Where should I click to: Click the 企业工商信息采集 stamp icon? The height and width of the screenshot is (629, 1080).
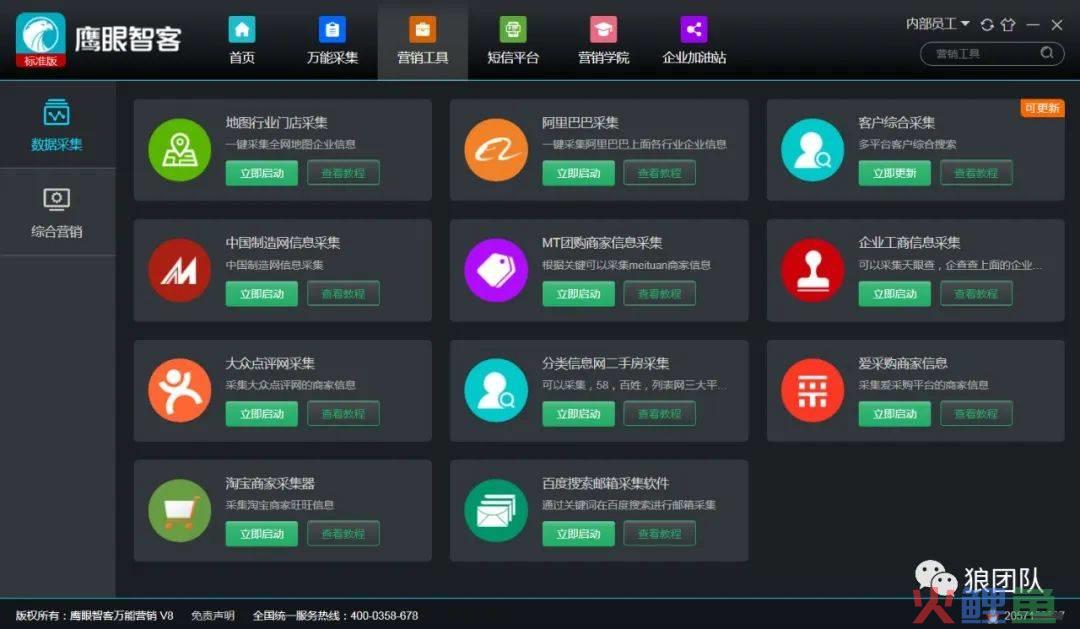812,270
